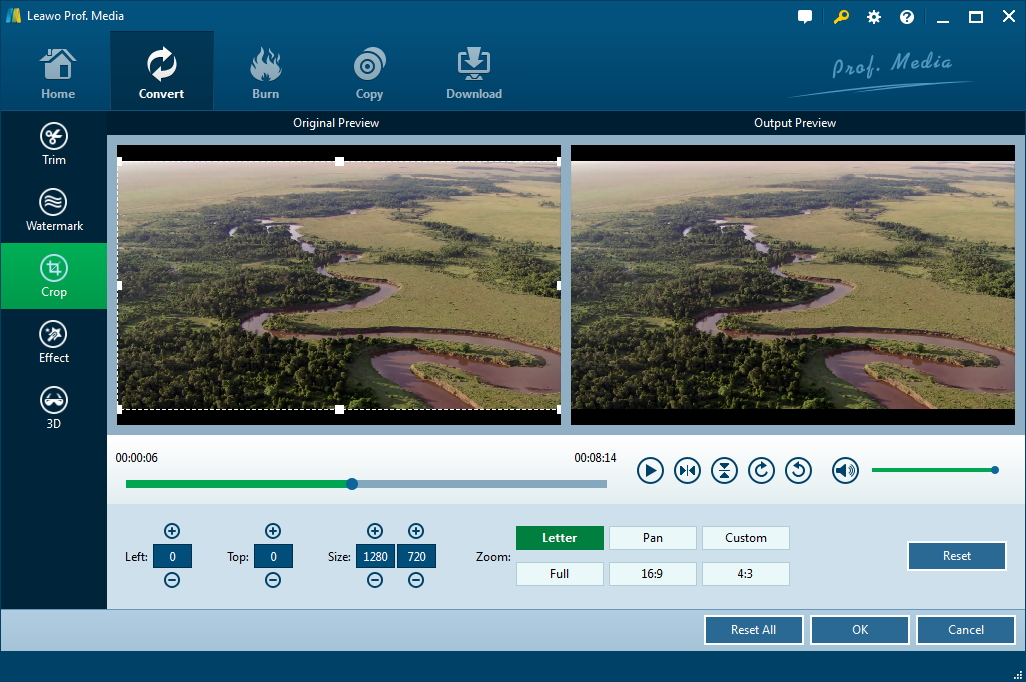Confirm crop settings with OK
This screenshot has height=682, width=1026.
pos(859,629)
